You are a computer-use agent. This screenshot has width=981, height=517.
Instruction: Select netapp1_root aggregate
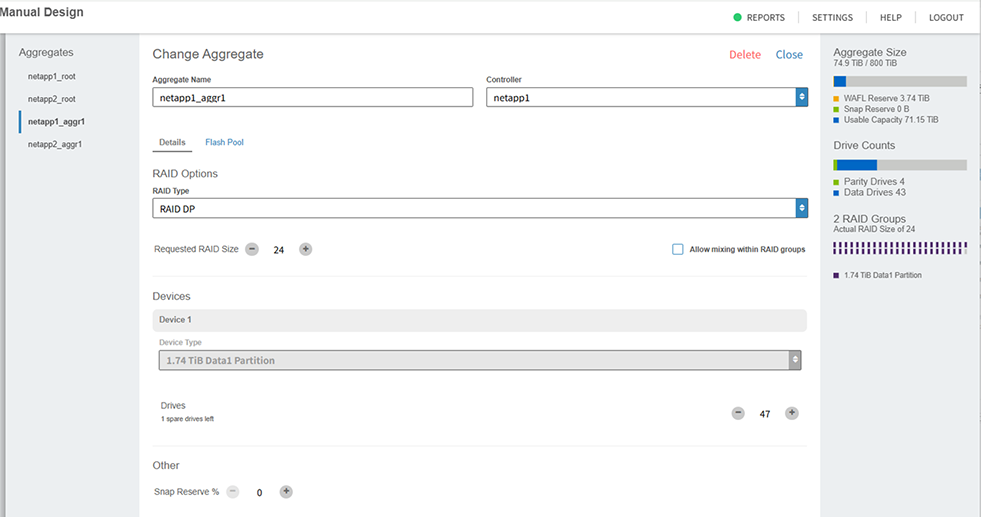(x=51, y=76)
